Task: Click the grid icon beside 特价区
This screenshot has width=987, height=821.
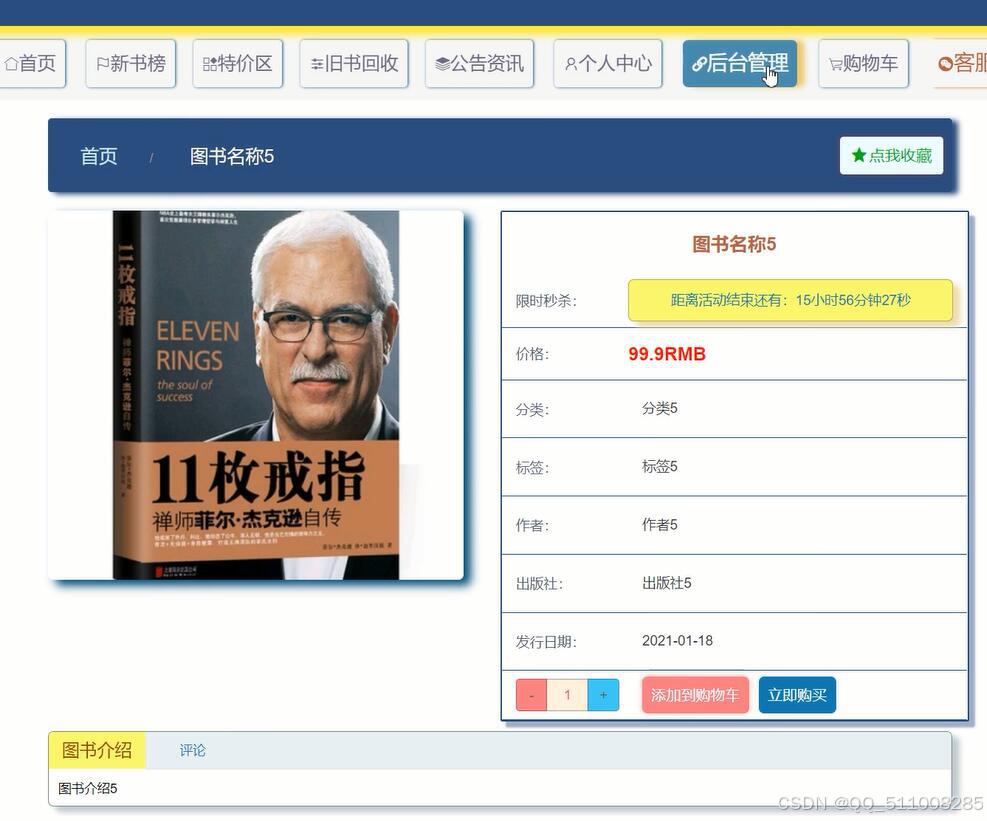Action: 210,64
